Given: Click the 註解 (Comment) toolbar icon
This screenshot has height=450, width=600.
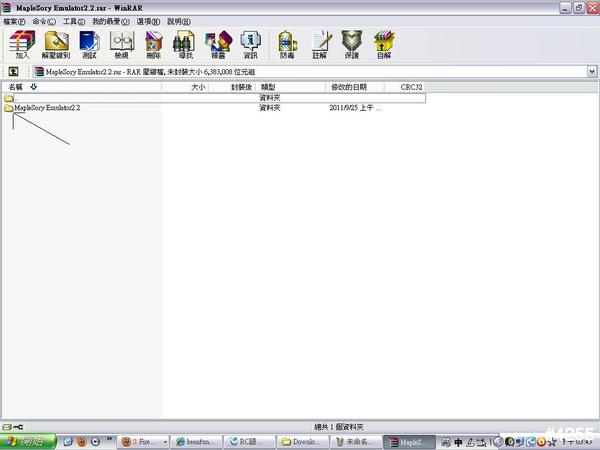Looking at the screenshot, I should coord(320,44).
